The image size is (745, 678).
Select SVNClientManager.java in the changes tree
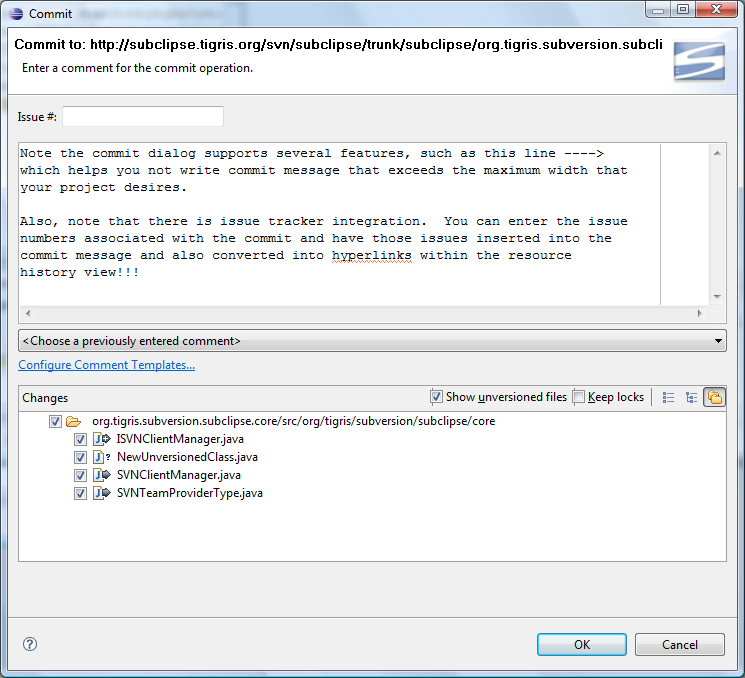(x=178, y=475)
